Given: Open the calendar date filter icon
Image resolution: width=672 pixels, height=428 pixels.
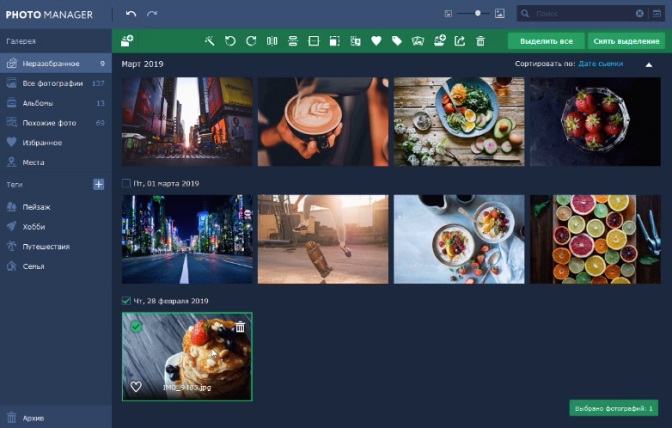Looking at the screenshot, I should coord(657,14).
